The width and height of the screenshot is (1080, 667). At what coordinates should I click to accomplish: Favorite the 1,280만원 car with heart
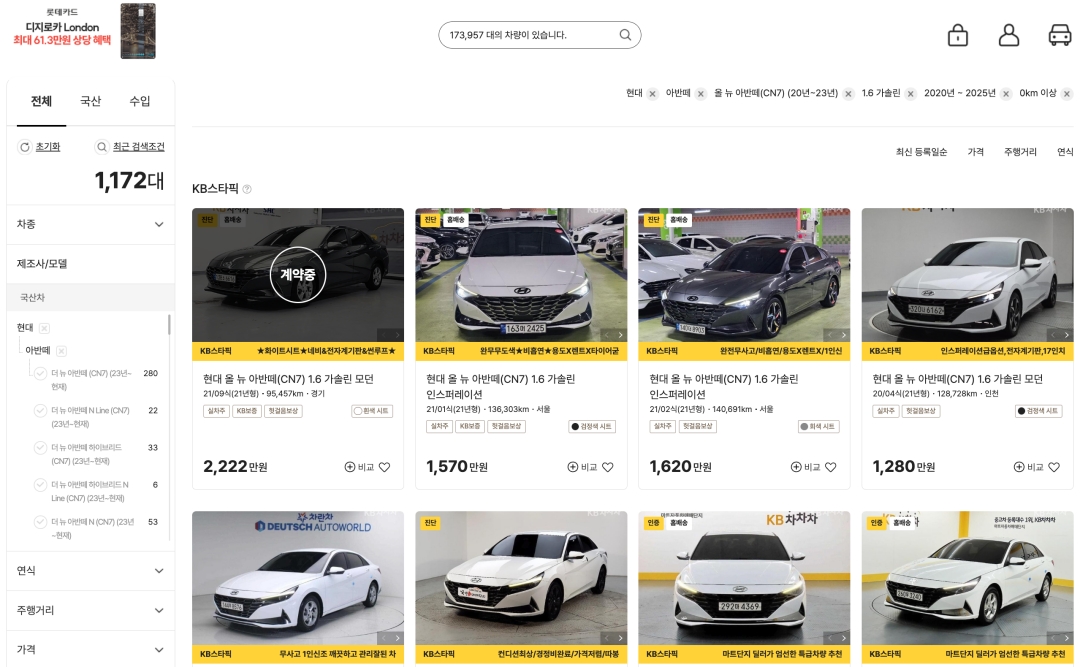pyautogui.click(x=1054, y=467)
